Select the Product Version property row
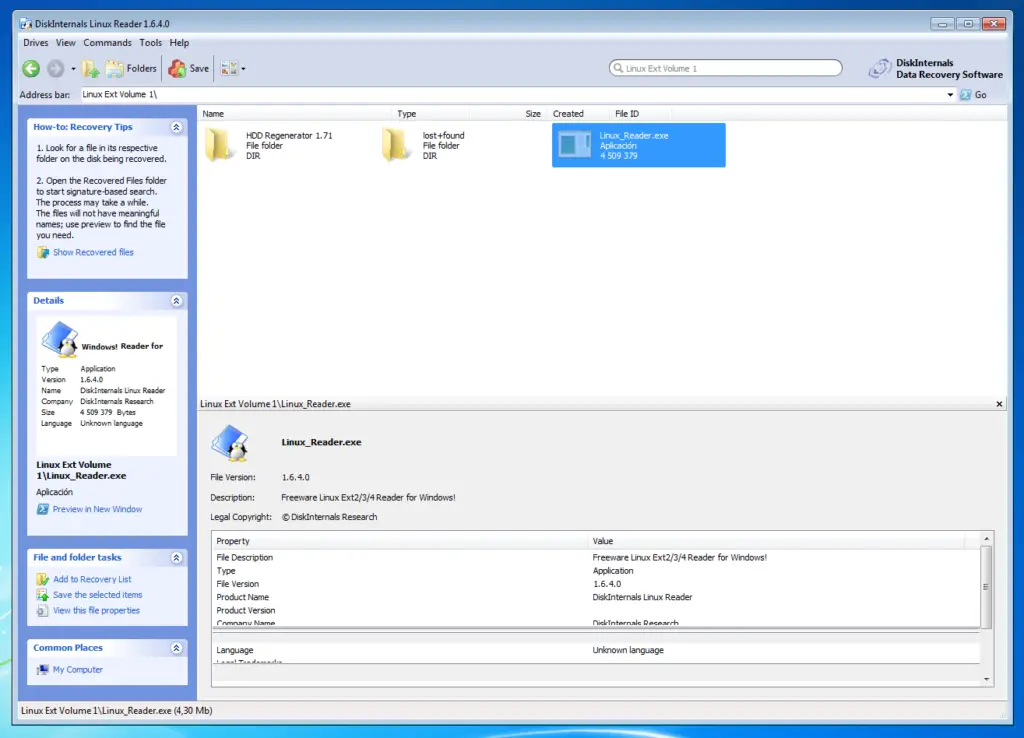Image resolution: width=1024 pixels, height=738 pixels. coord(597,610)
